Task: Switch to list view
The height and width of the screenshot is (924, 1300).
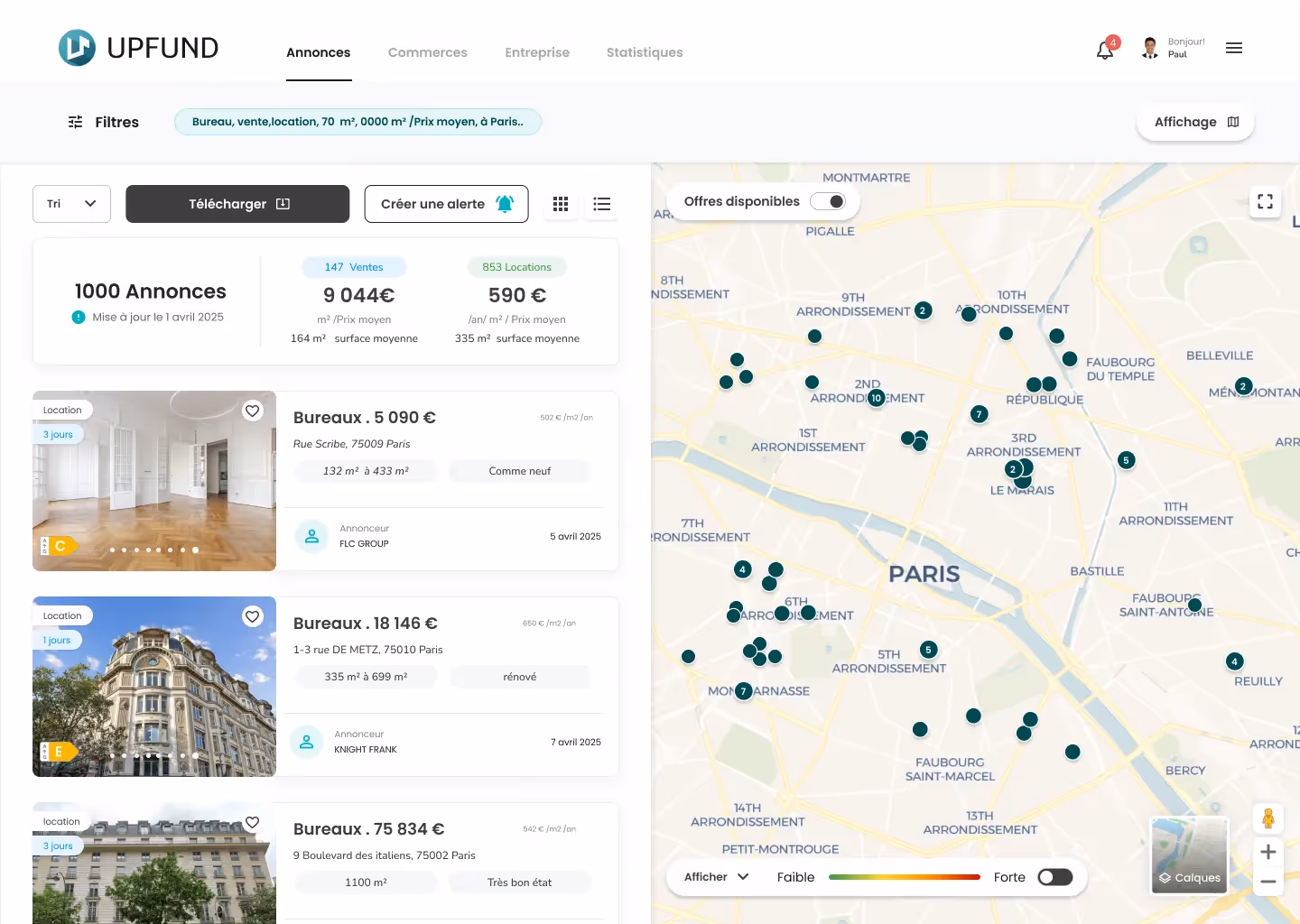Action: [602, 204]
